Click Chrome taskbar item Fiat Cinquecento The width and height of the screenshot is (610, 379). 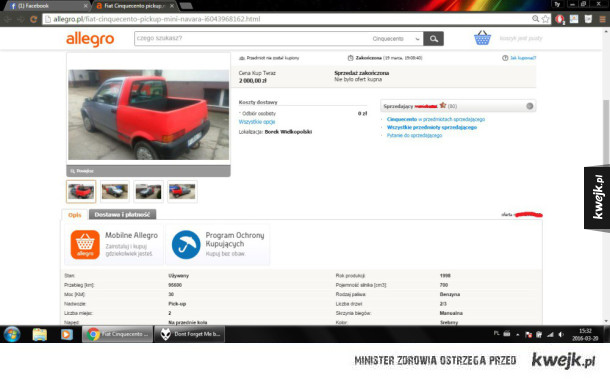tap(117, 334)
